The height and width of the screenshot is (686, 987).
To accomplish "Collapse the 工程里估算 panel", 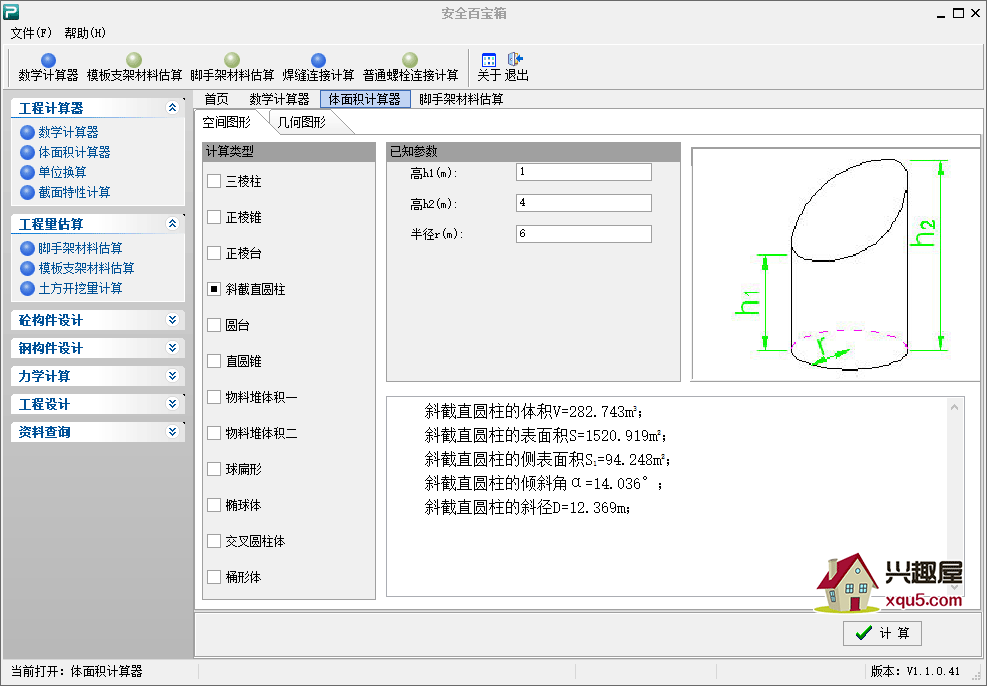I will 172,223.
